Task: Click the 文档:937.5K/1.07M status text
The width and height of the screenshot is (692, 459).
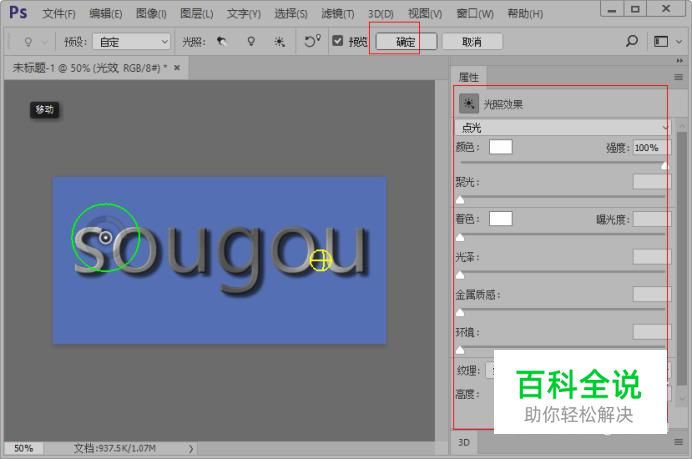Action: pyautogui.click(x=115, y=448)
